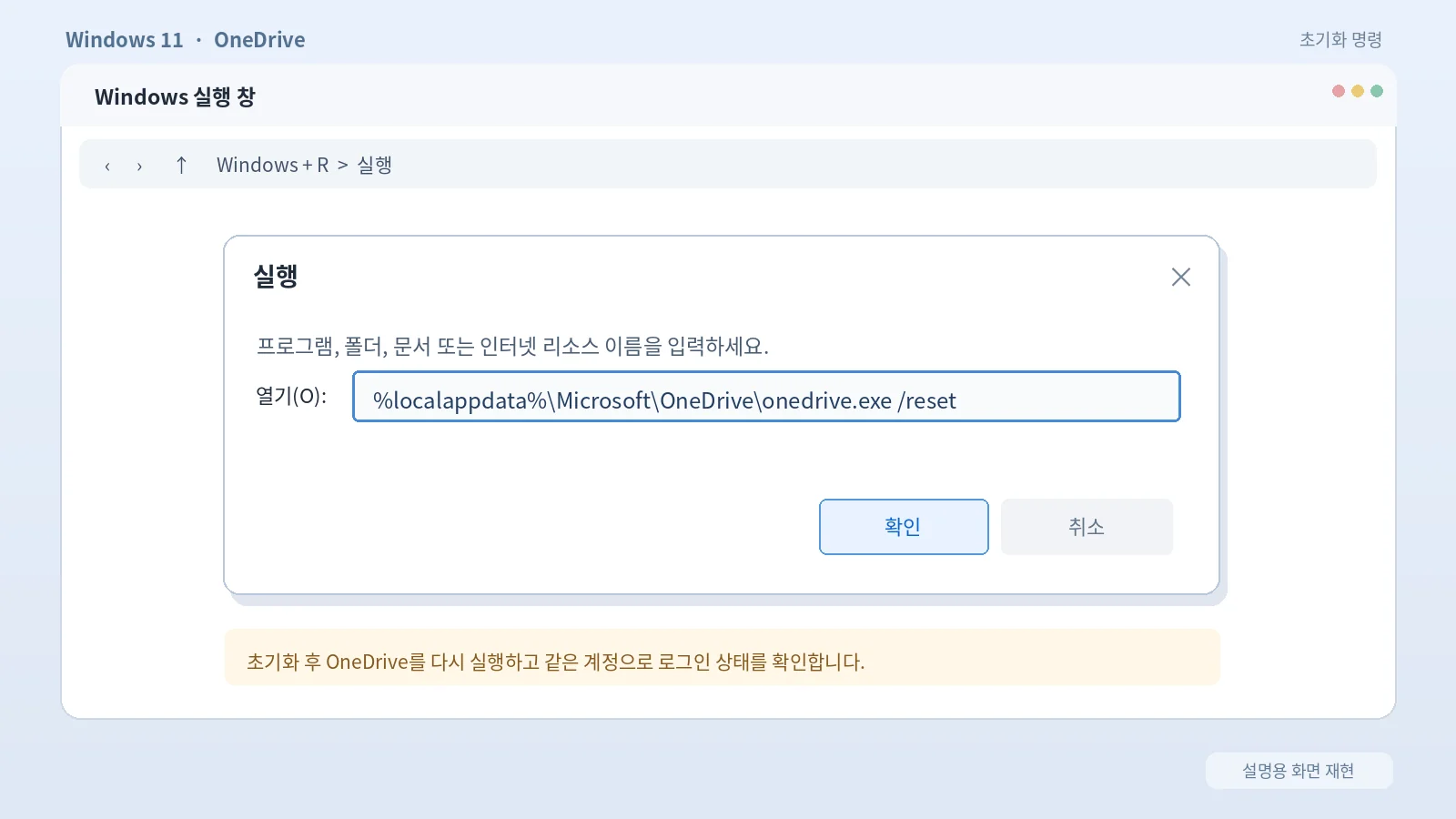The height and width of the screenshot is (819, 1456).
Task: Cancel with the 취소 button
Action: [x=1087, y=527]
